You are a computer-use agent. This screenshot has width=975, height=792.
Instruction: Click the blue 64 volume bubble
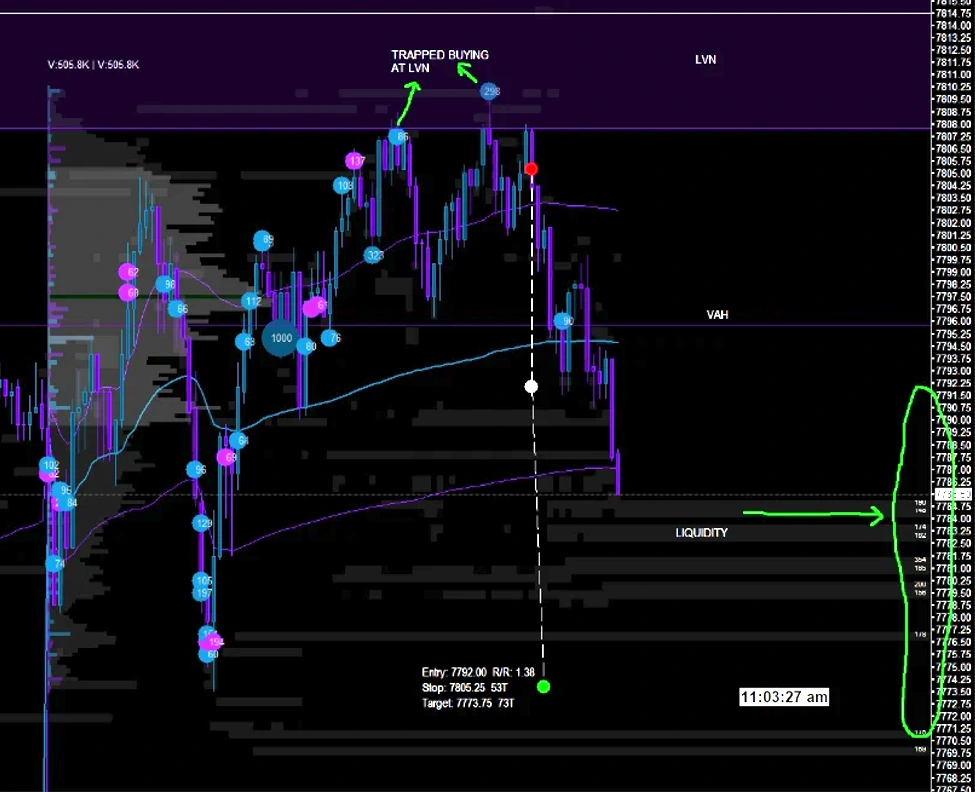(239, 441)
